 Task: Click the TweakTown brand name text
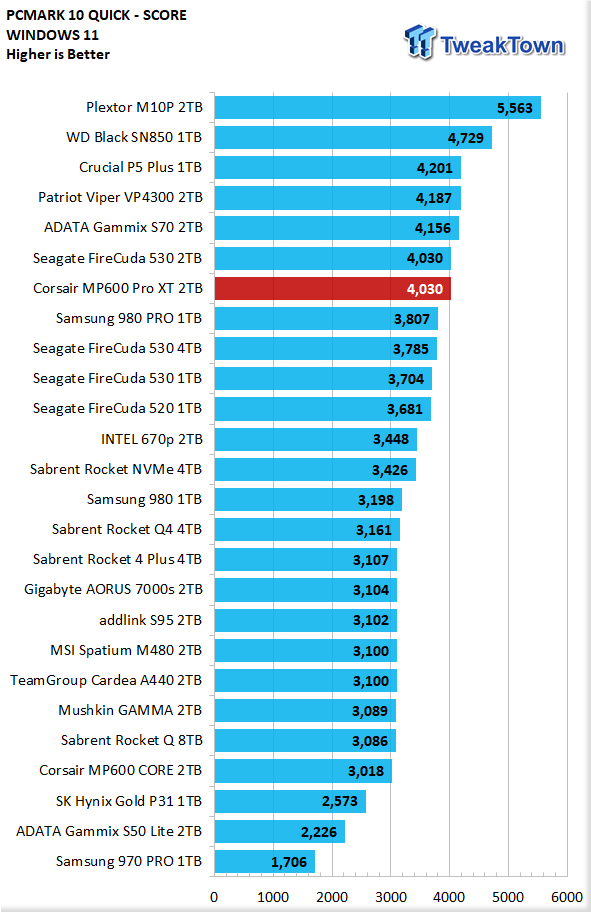click(502, 45)
